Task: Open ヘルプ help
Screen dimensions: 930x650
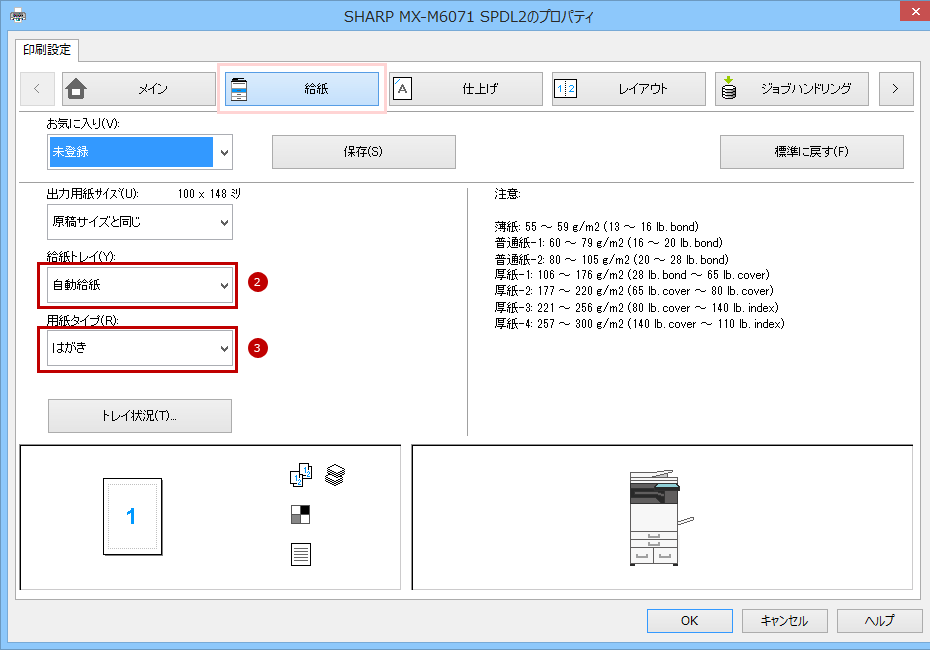Action: click(x=879, y=621)
